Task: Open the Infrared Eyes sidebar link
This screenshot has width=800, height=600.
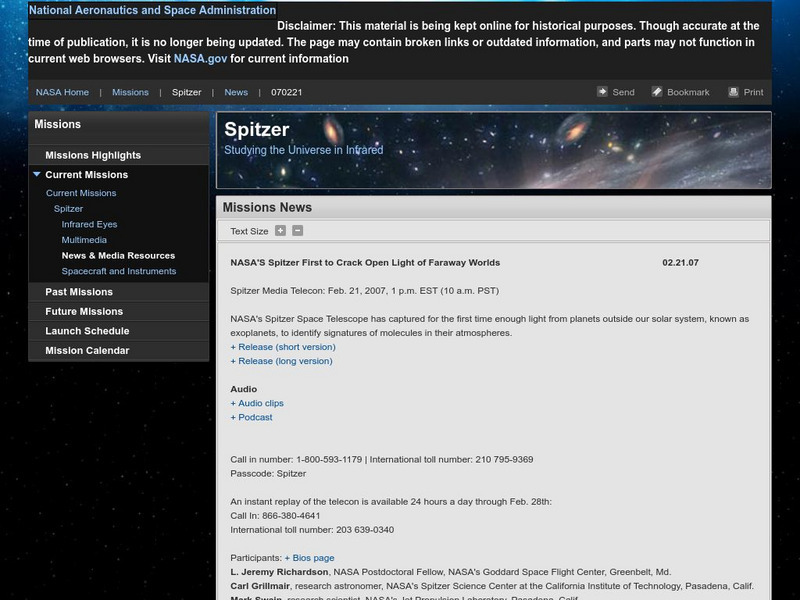Action: pos(89,224)
